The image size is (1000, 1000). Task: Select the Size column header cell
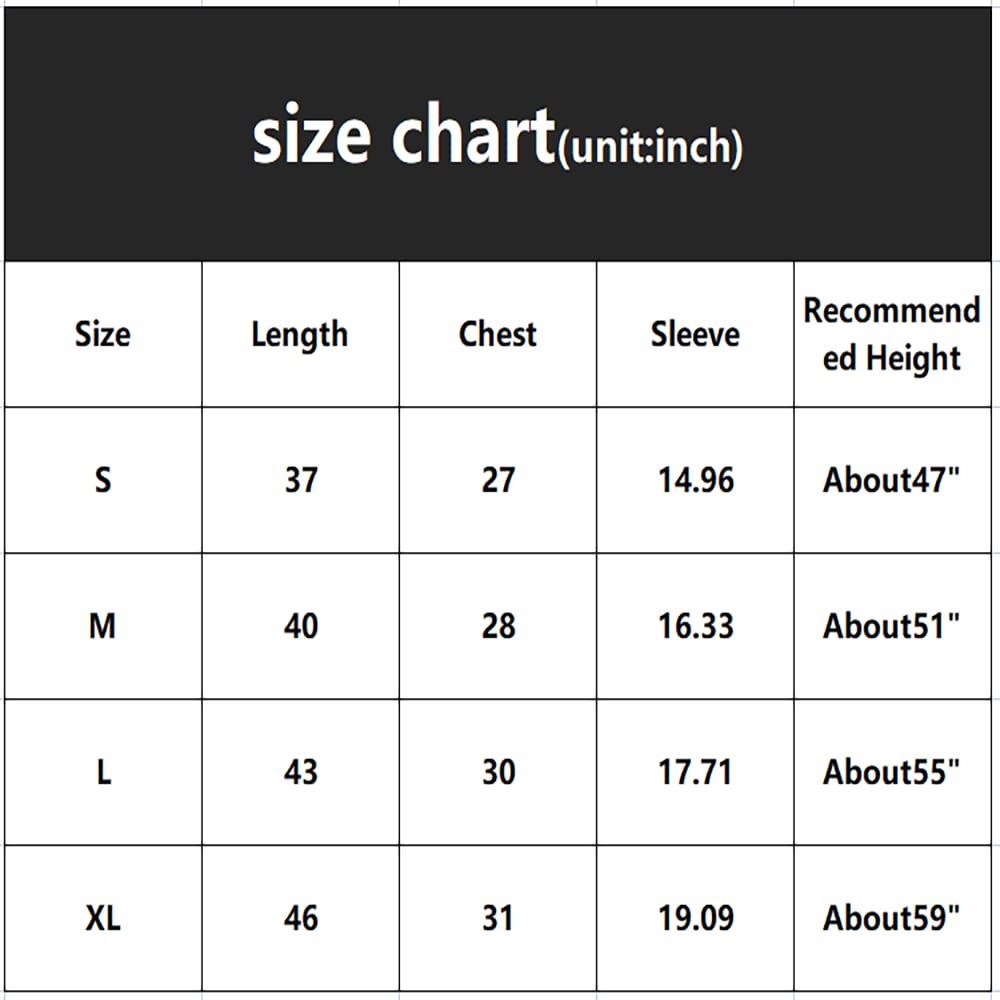point(103,334)
